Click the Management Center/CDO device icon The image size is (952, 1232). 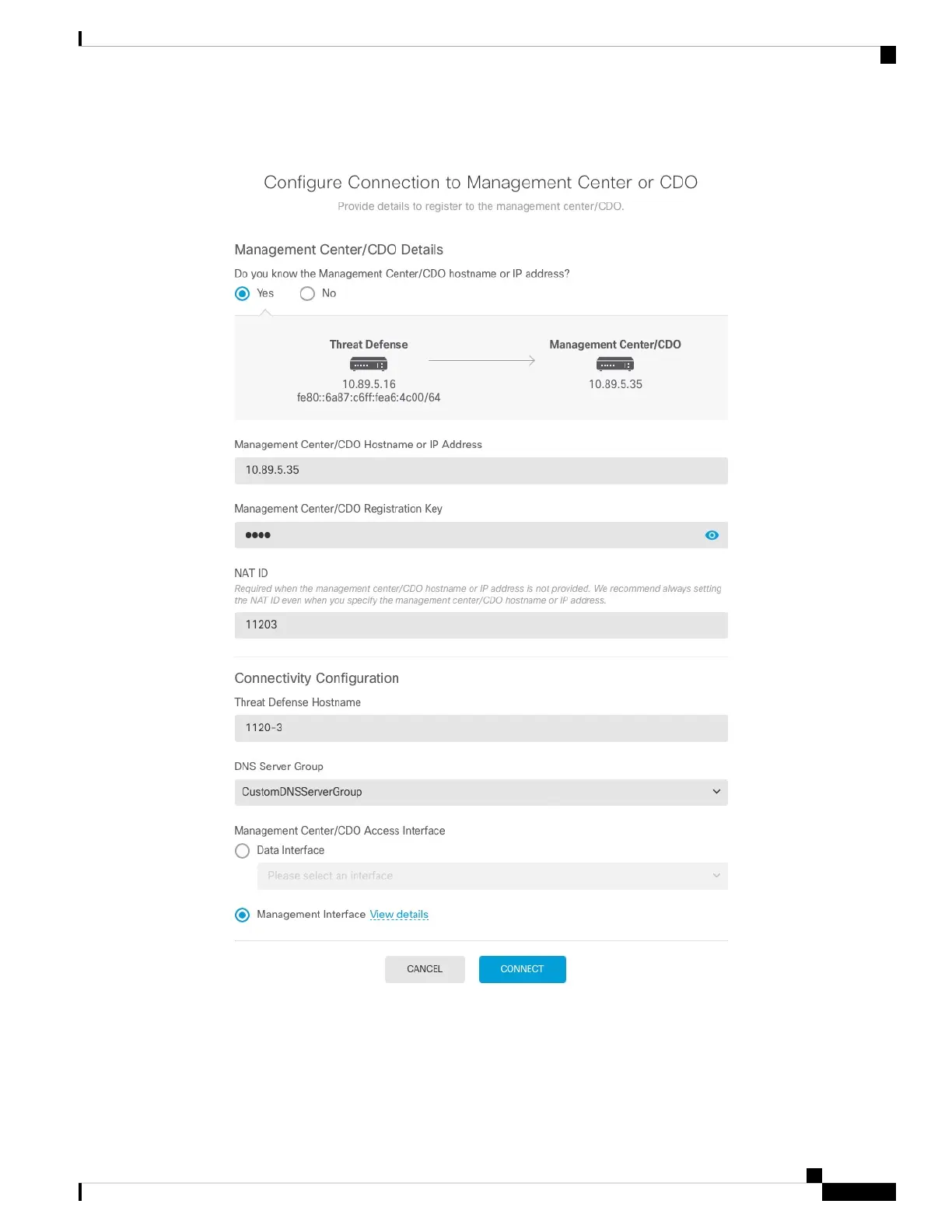point(614,364)
